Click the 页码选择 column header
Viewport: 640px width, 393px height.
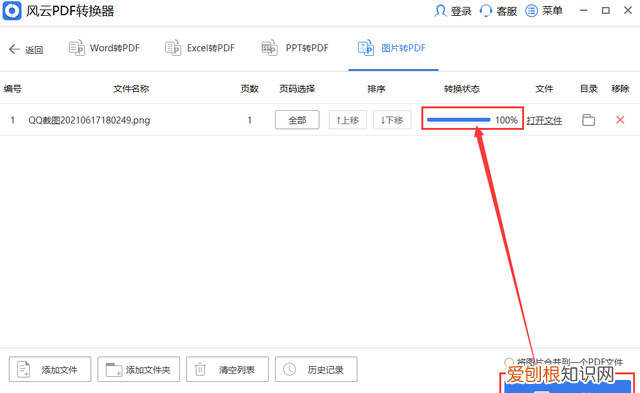[x=297, y=89]
